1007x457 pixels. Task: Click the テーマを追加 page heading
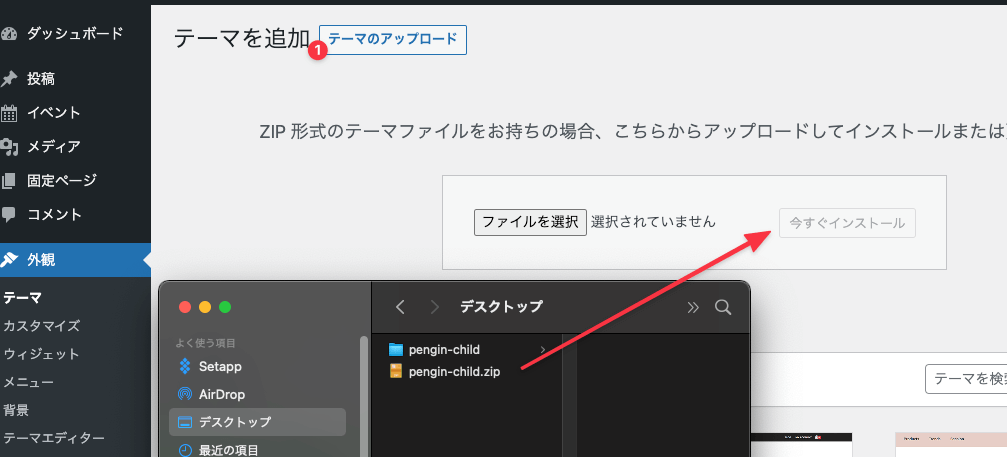(x=242, y=39)
